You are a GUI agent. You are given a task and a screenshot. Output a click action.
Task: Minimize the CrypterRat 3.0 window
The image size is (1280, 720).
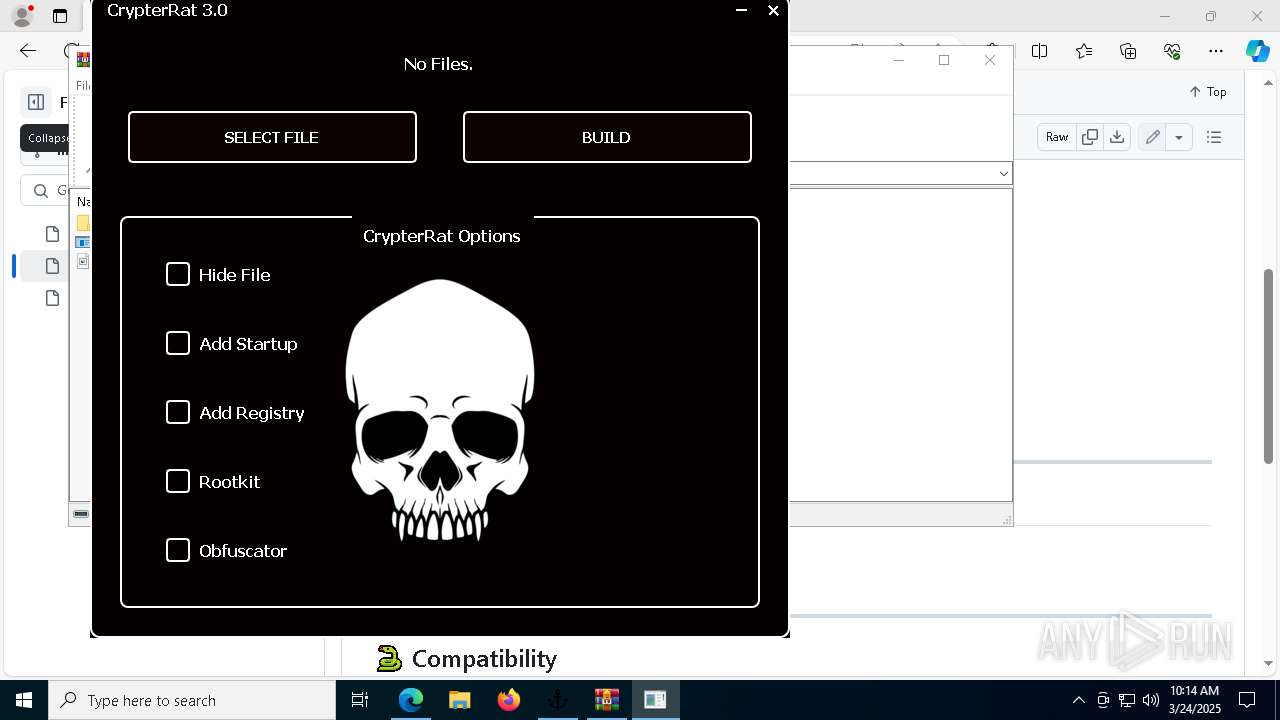741,10
